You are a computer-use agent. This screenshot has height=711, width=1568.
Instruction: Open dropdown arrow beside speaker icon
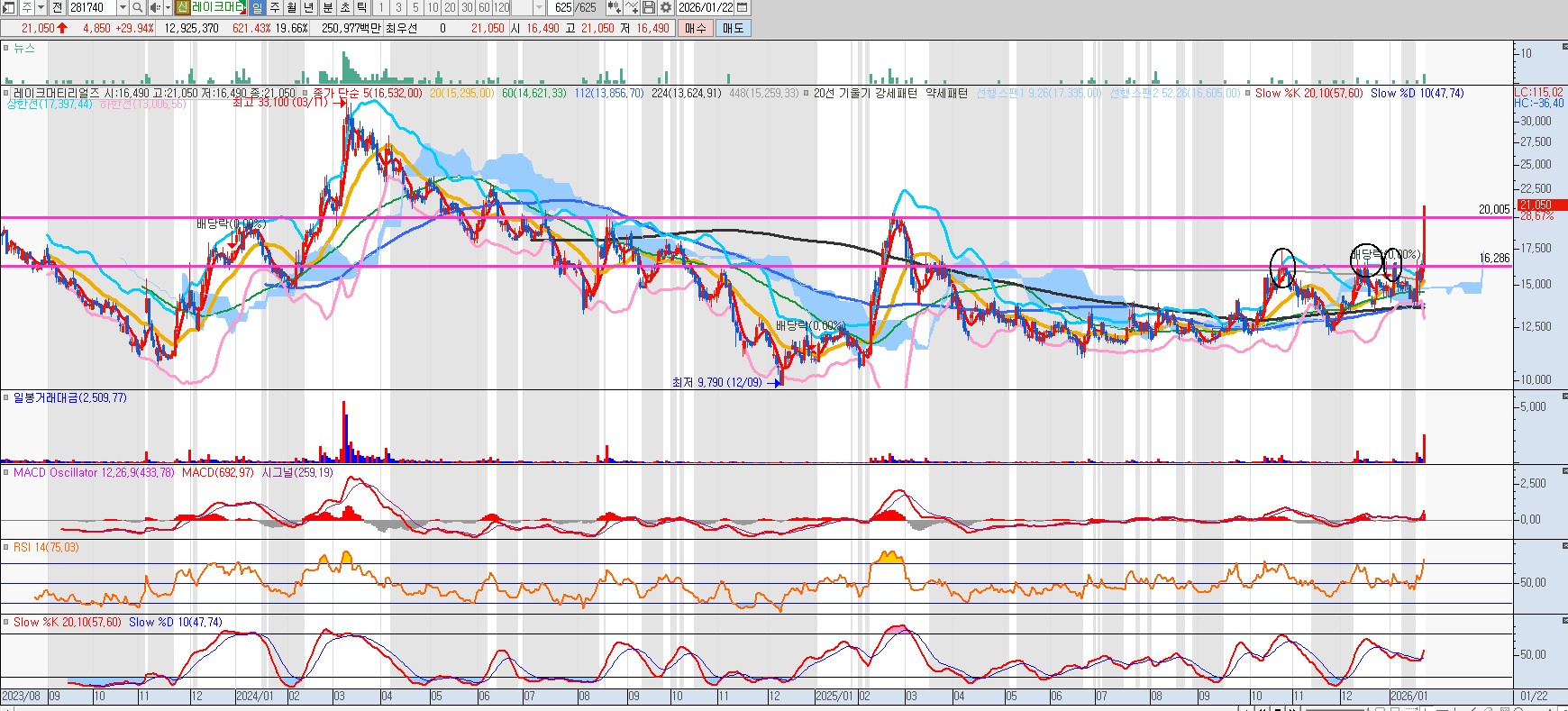[x=168, y=7]
